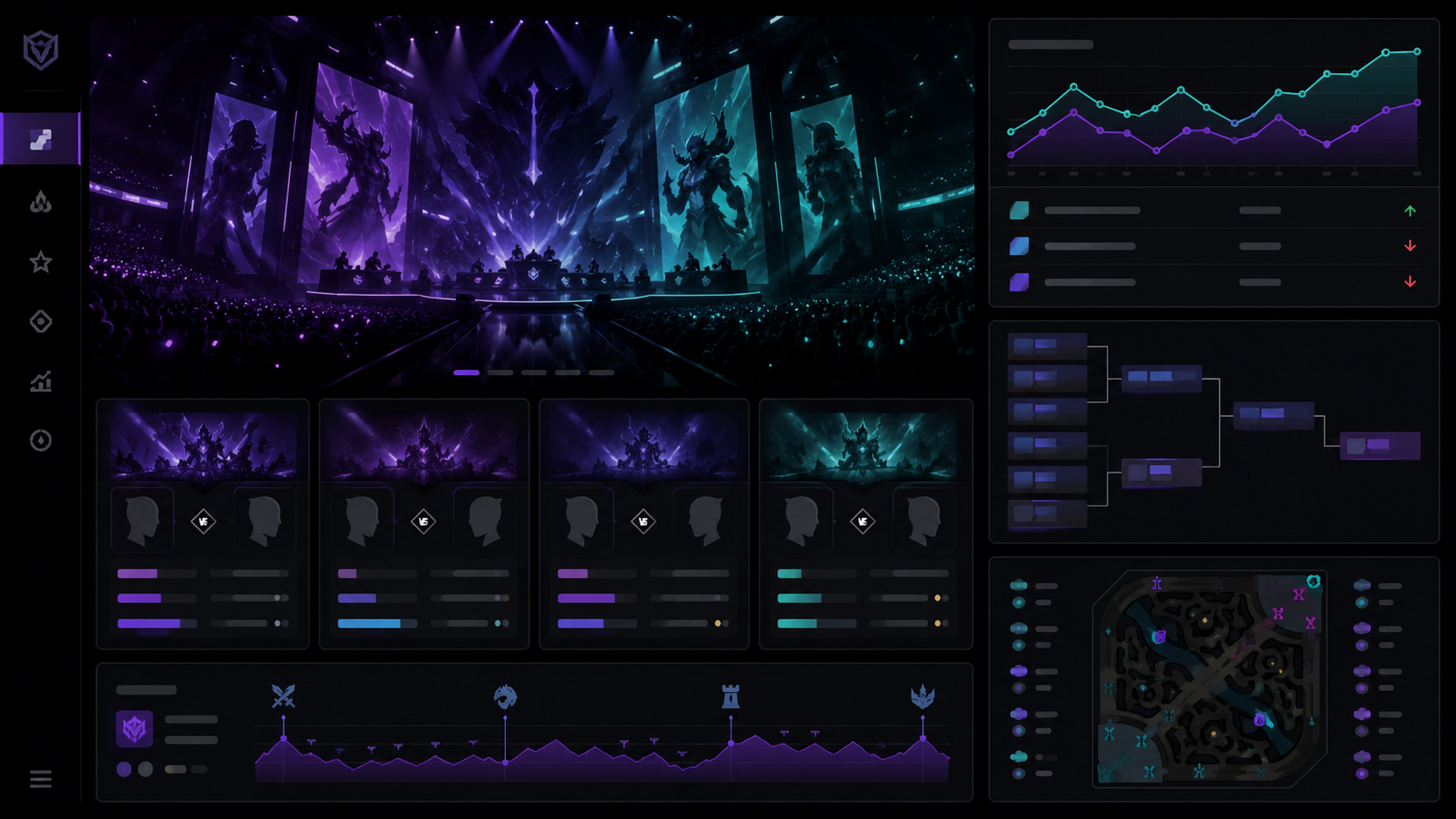Click the dragon event timeline icon
This screenshot has height=819, width=1456.
click(x=505, y=696)
